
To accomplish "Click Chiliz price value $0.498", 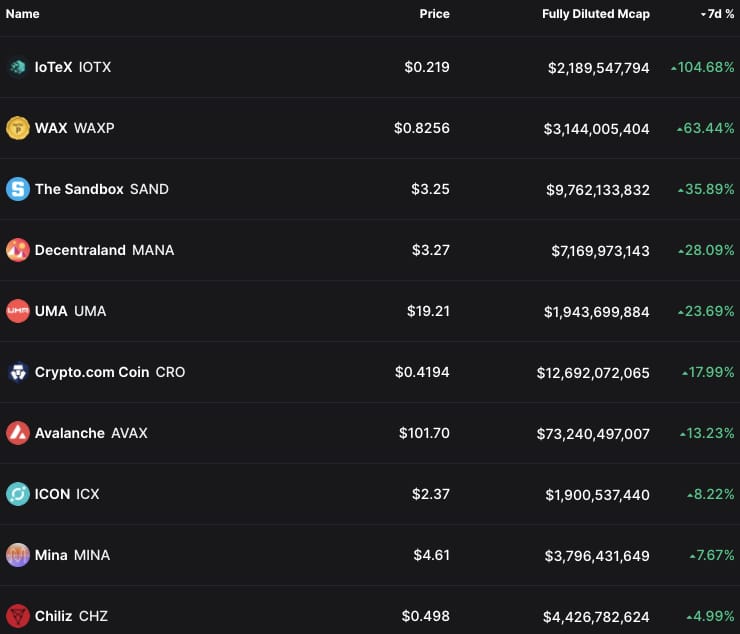I will coord(425,616).
